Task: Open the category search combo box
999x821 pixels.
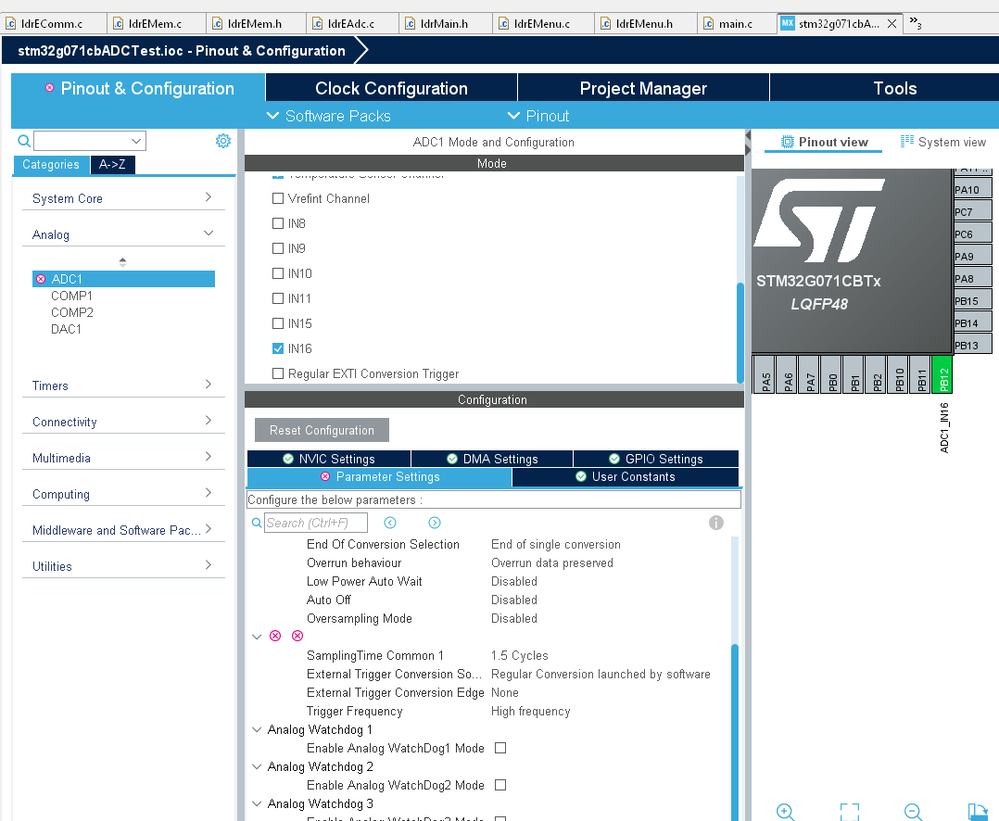Action: (90, 141)
